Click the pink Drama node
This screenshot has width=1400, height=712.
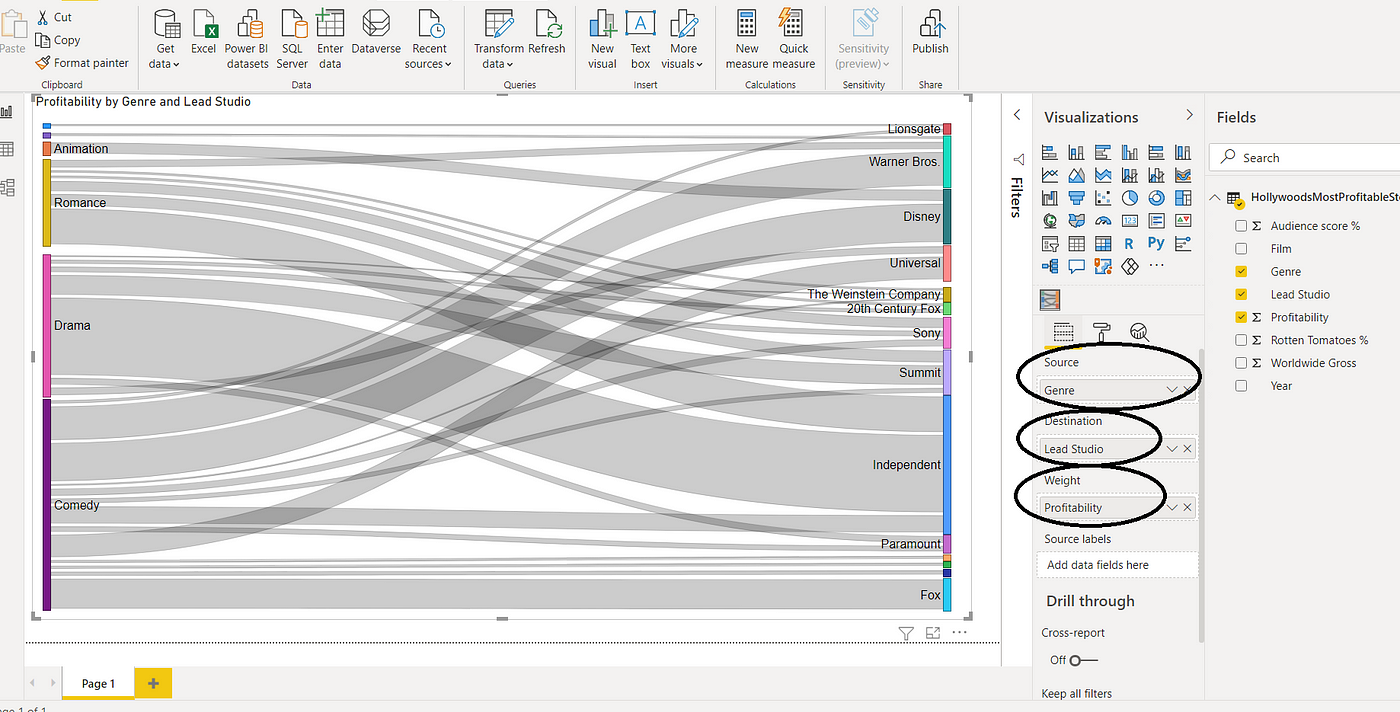tap(46, 325)
